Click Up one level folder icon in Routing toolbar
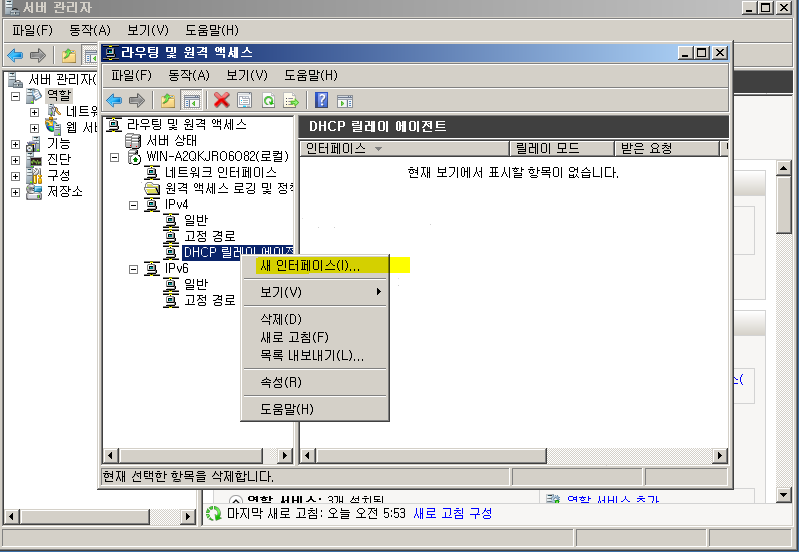Image resolution: width=799 pixels, height=552 pixels. (168, 100)
